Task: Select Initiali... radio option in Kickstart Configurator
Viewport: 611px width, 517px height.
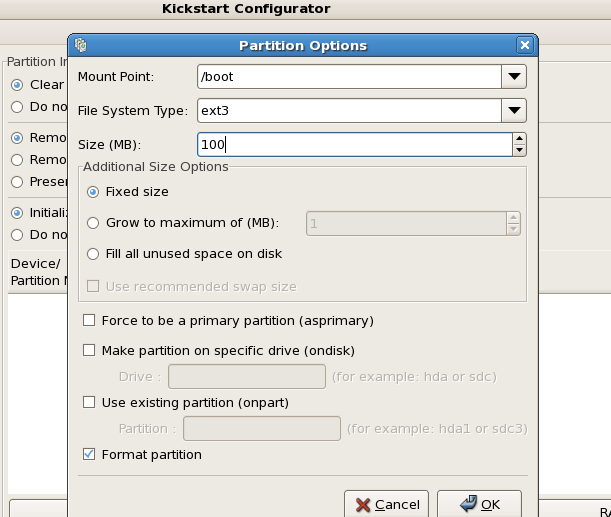Action: point(17,213)
